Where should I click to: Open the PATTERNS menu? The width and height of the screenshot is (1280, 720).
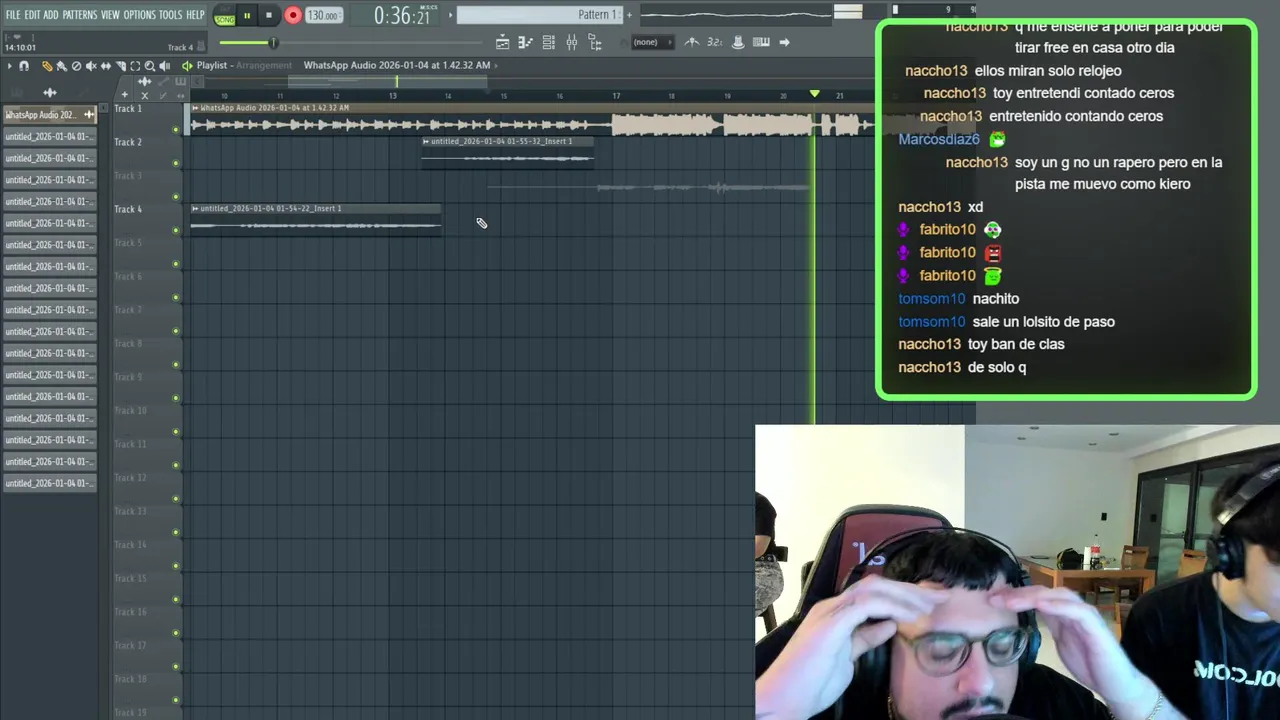pyautogui.click(x=80, y=15)
